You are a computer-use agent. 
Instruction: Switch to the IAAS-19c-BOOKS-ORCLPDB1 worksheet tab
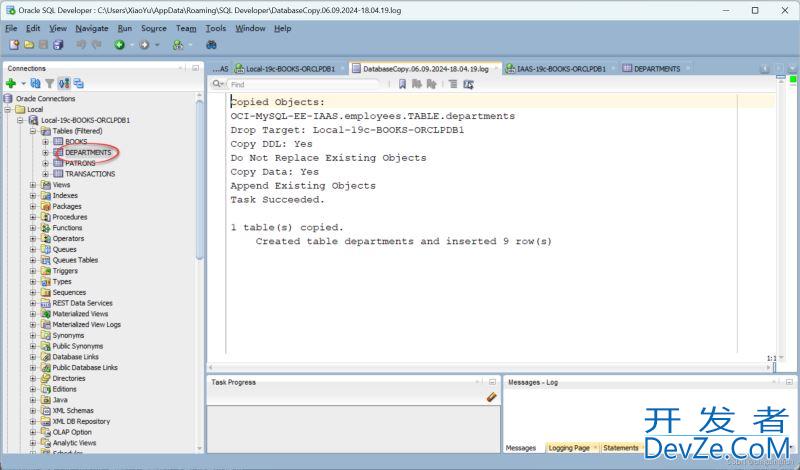(x=556, y=69)
